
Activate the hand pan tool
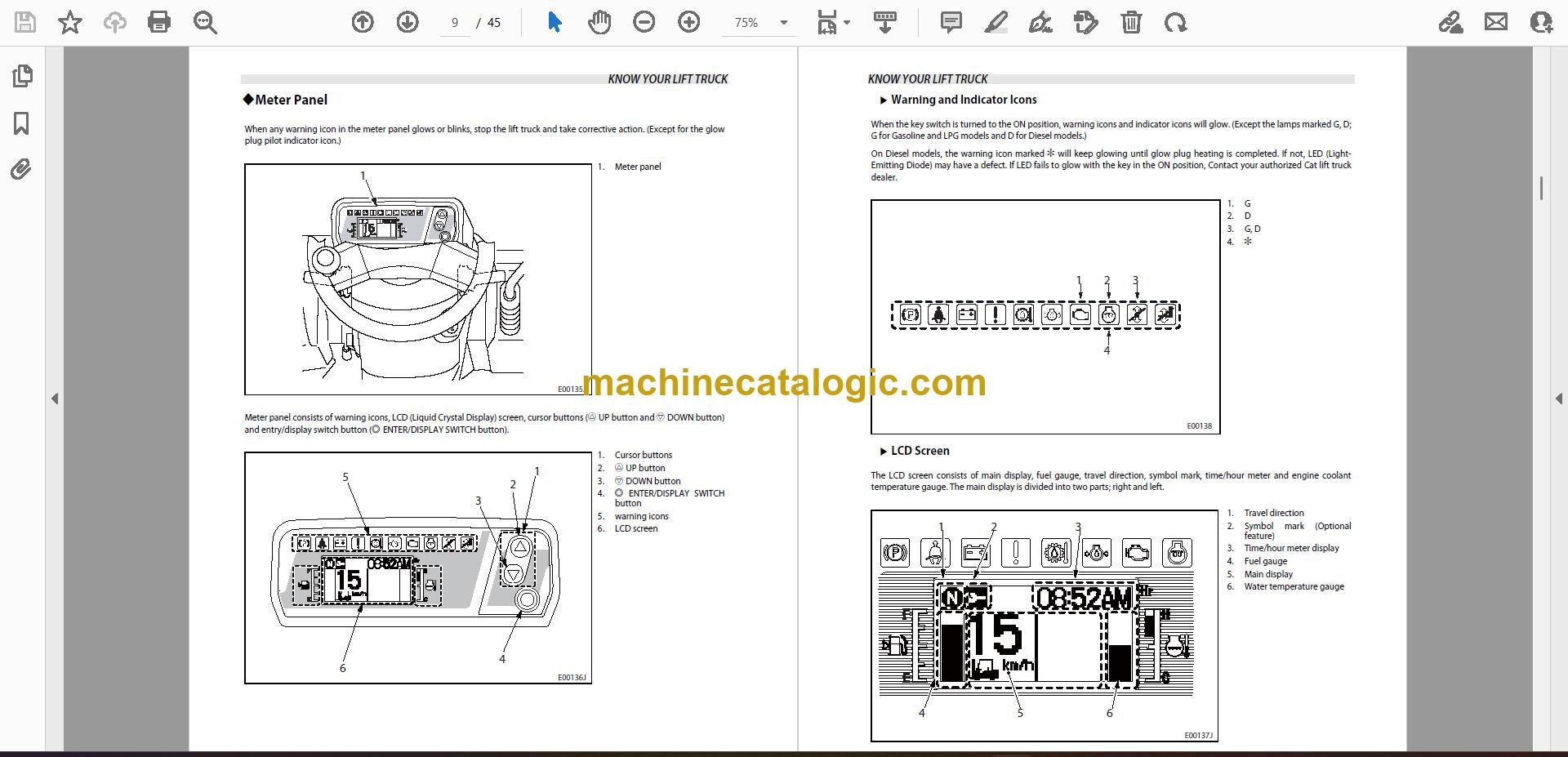click(599, 22)
